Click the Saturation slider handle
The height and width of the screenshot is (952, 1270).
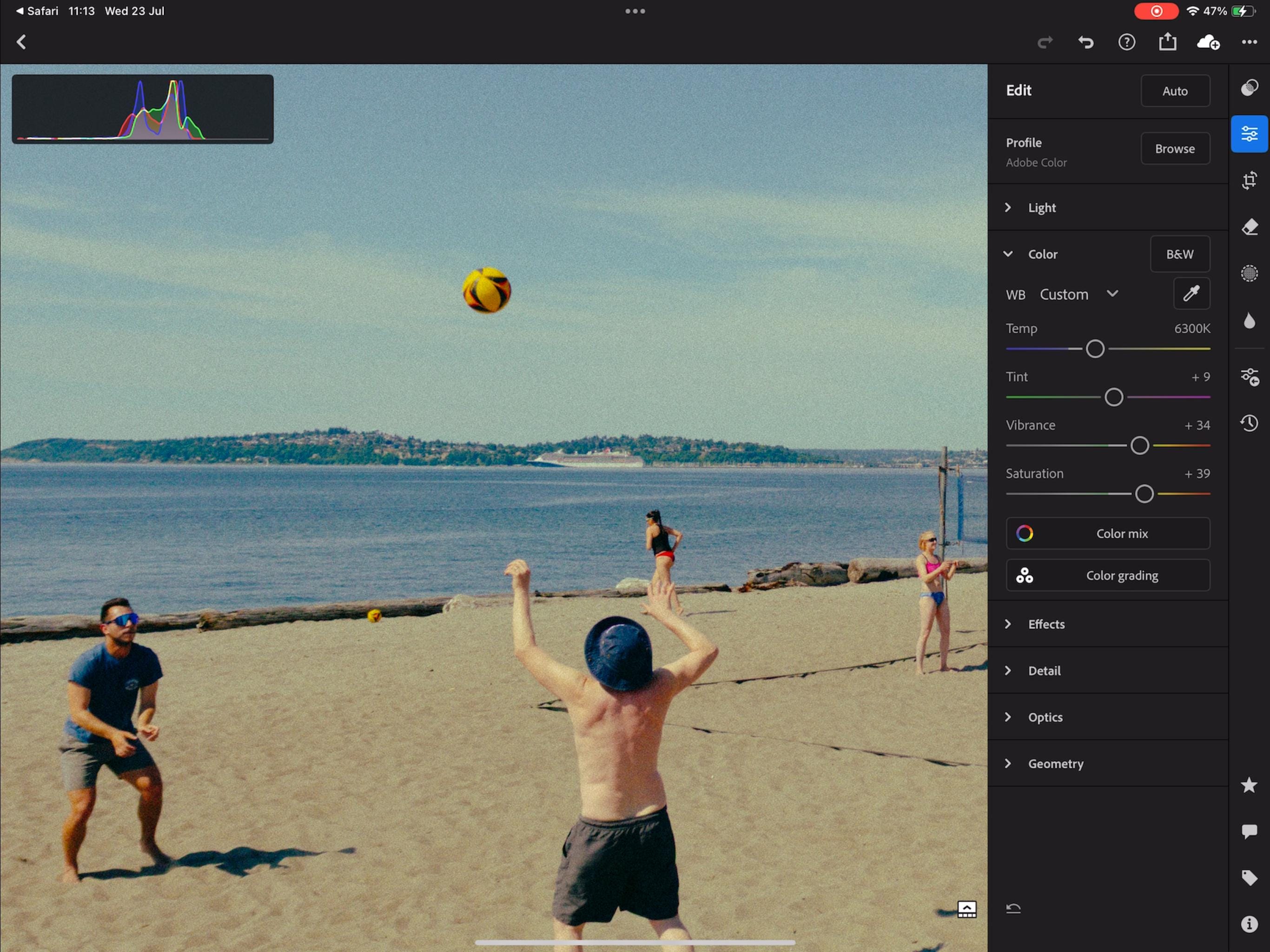pyautogui.click(x=1144, y=494)
